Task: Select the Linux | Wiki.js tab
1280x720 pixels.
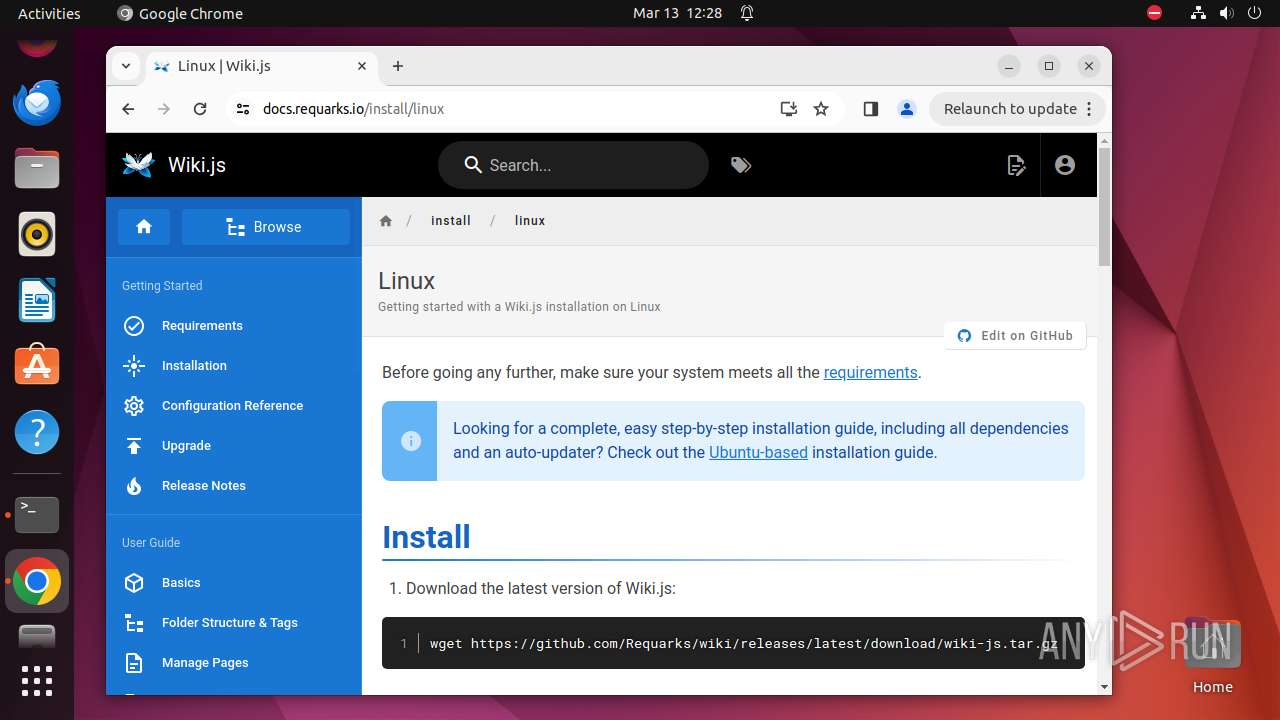Action: coord(261,66)
